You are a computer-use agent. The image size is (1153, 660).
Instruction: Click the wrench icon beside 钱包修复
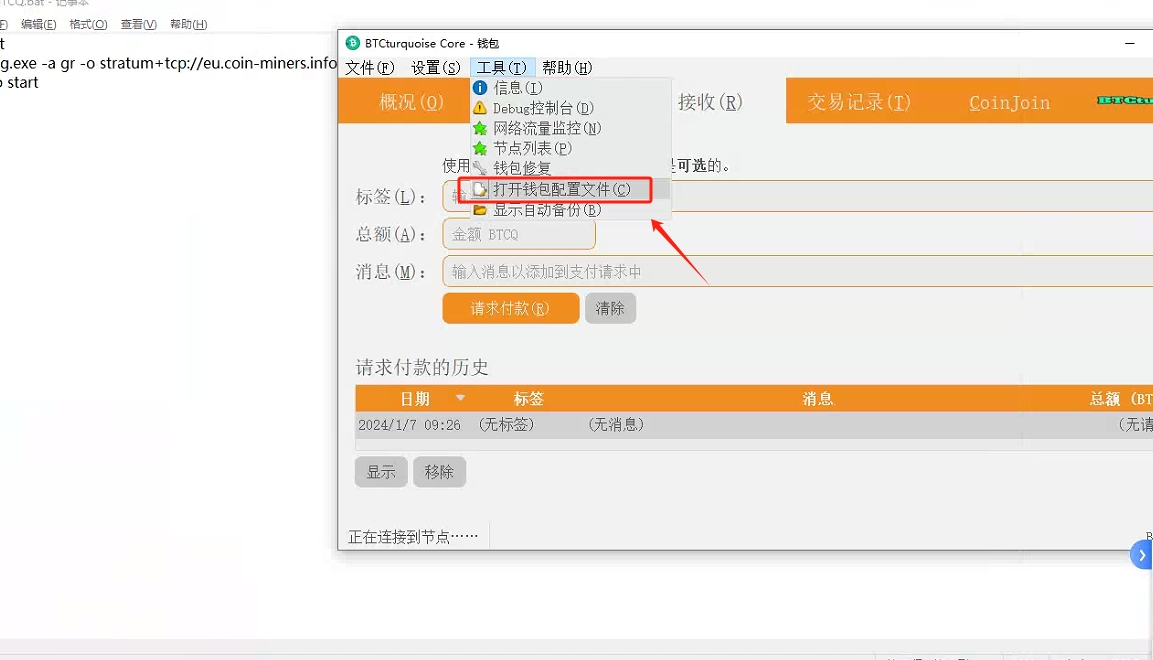[x=480, y=168]
